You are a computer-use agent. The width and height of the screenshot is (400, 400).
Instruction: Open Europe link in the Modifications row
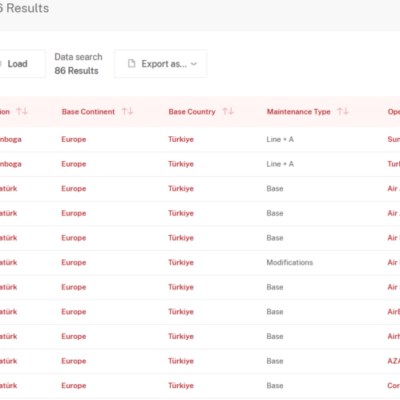click(74, 263)
